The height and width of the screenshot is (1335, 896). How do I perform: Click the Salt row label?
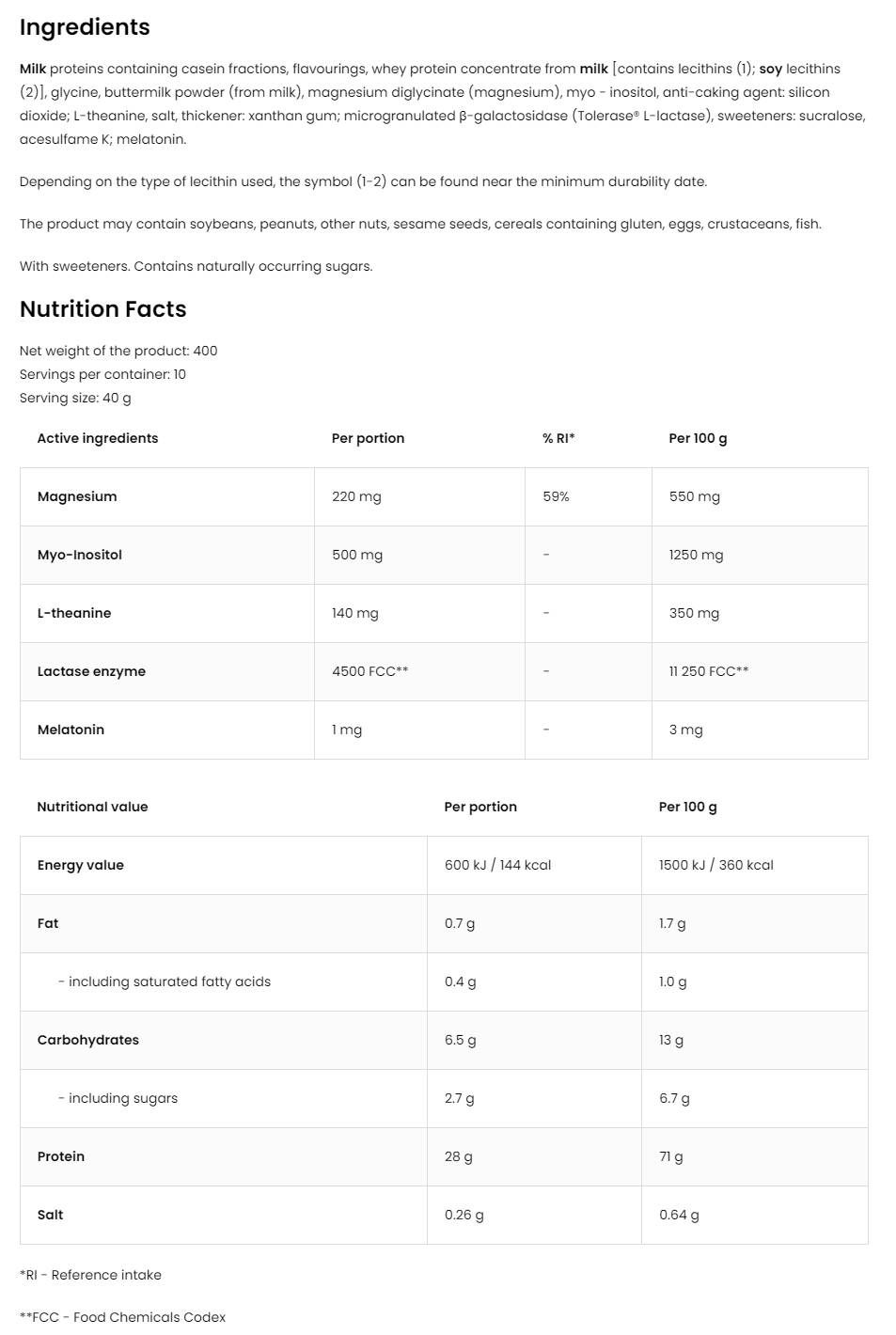[51, 1215]
